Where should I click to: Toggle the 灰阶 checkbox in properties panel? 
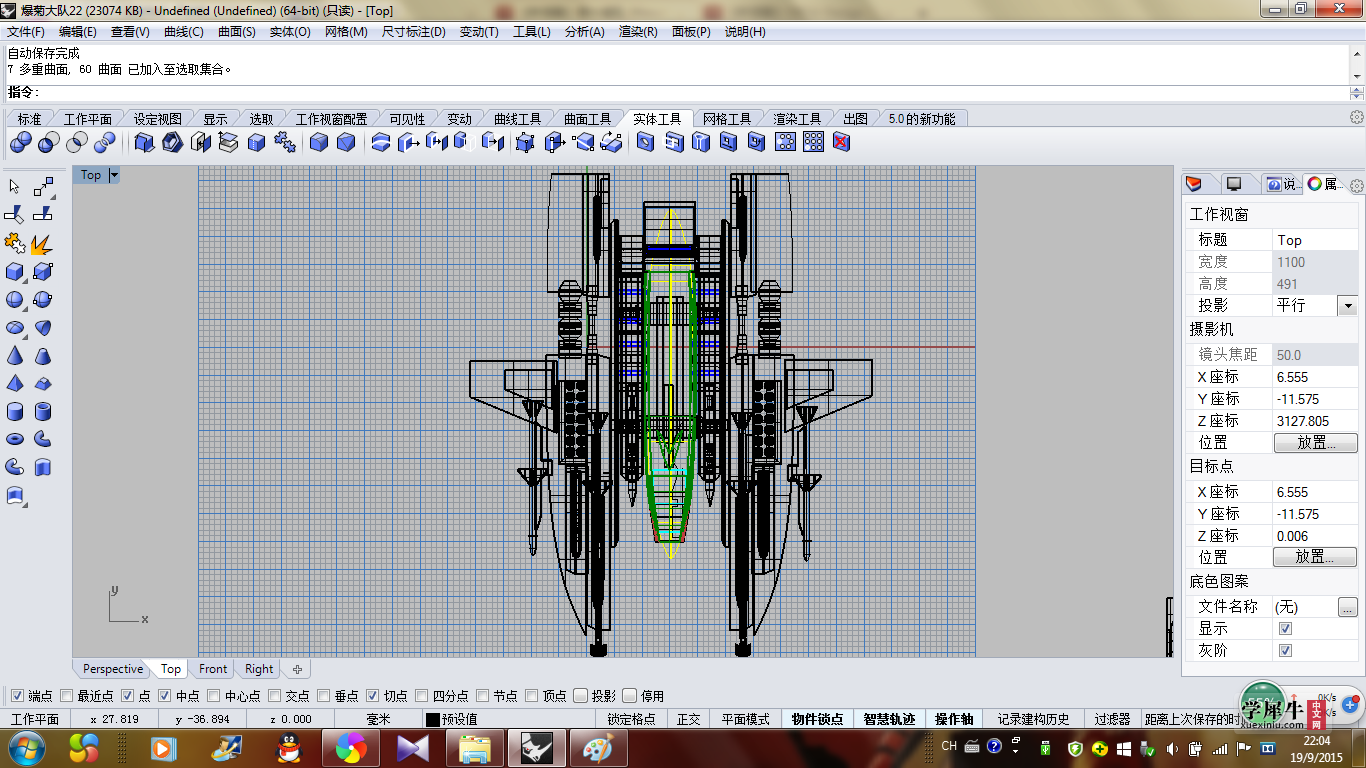(x=1286, y=651)
